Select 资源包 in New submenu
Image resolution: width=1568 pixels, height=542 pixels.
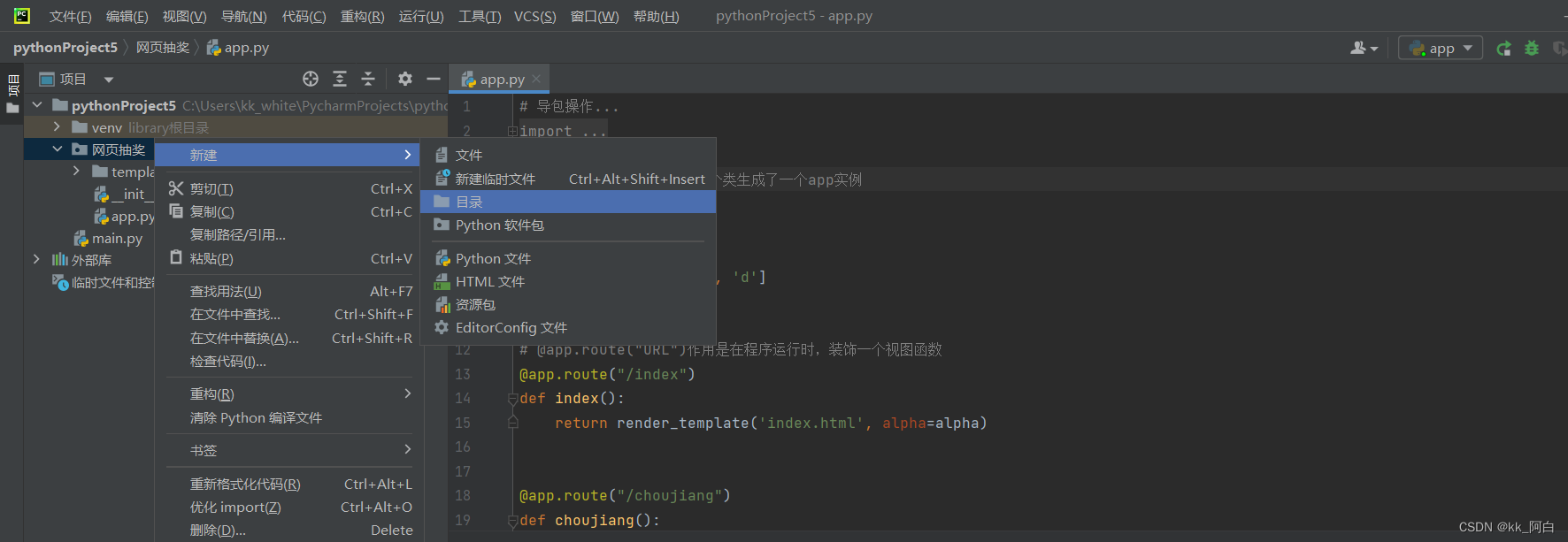[x=568, y=305]
